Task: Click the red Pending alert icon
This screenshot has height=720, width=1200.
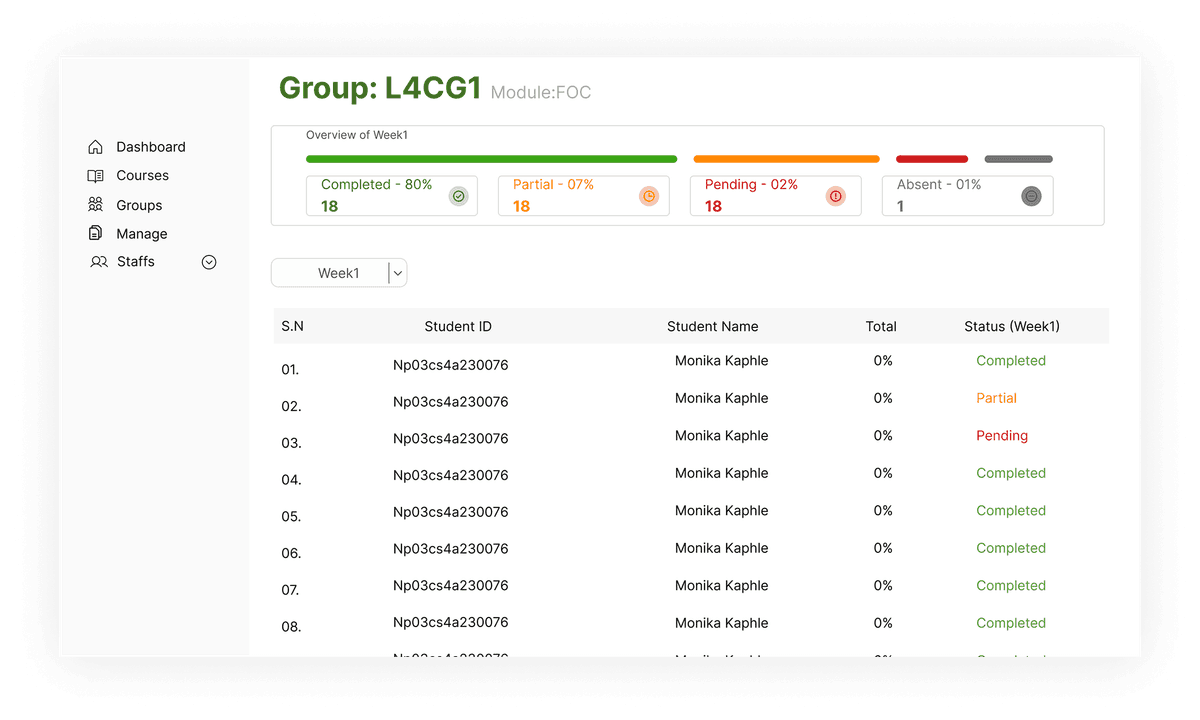Action: [x=835, y=196]
